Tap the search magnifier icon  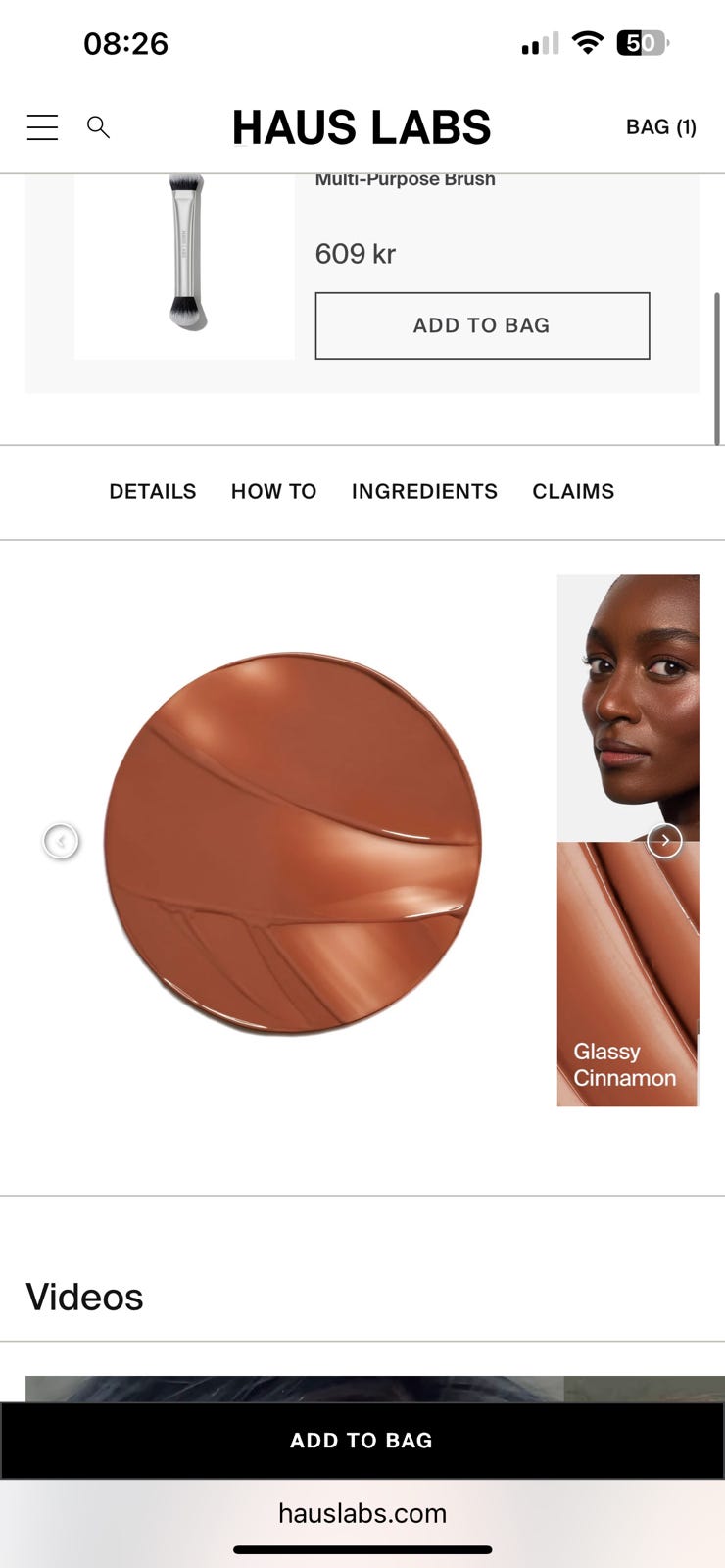pos(98,126)
